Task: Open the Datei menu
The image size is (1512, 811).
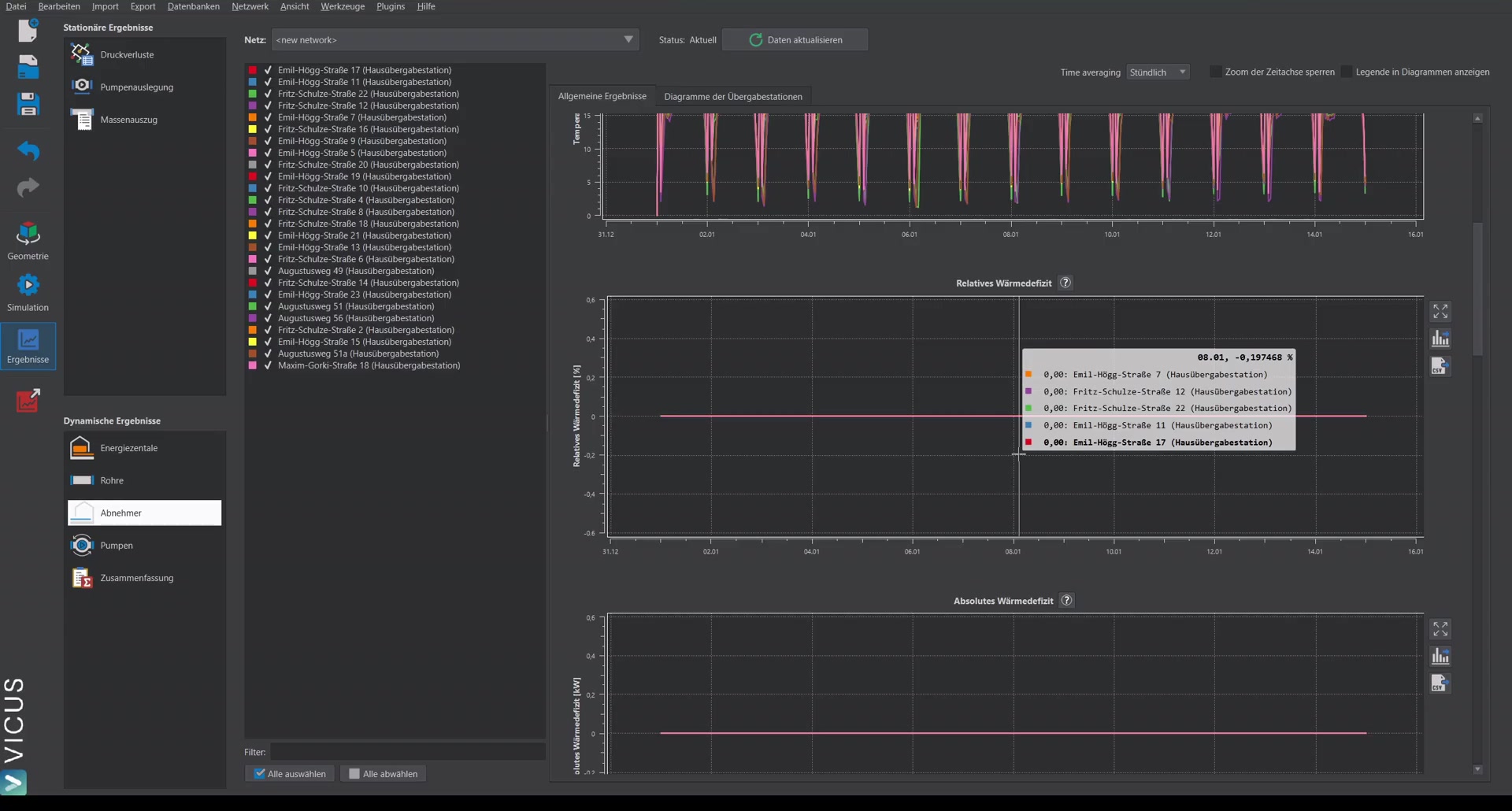Action: point(16,6)
